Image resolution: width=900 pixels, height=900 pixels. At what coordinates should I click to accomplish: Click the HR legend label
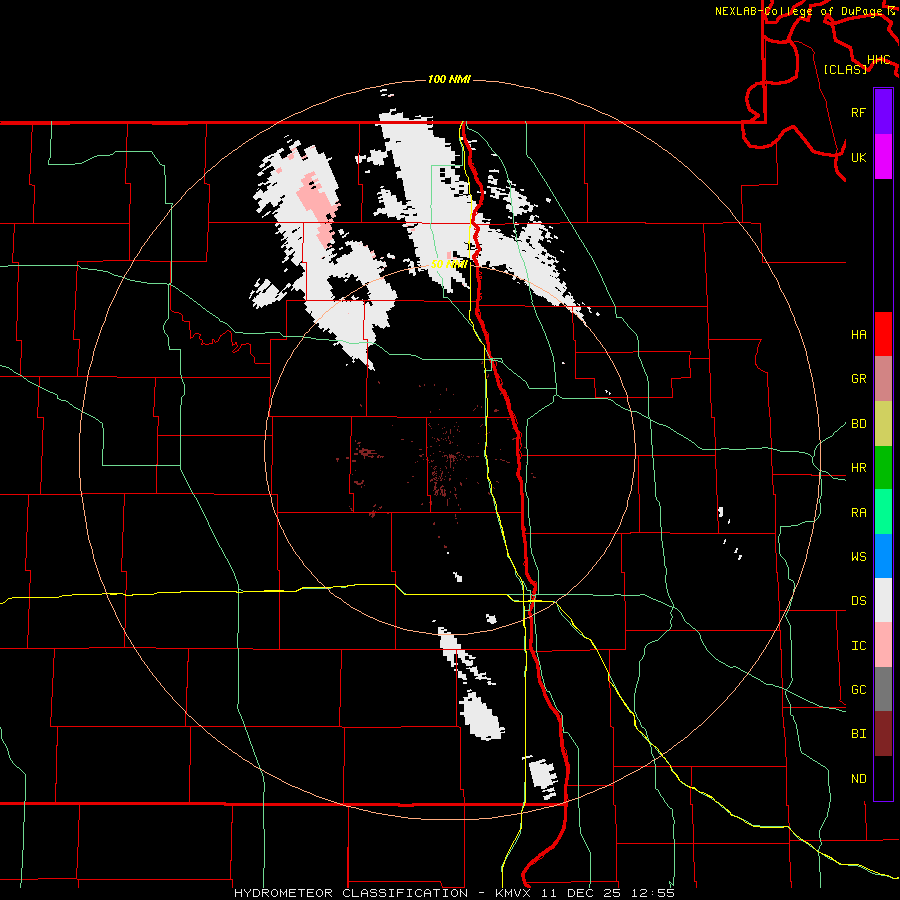tap(859, 468)
